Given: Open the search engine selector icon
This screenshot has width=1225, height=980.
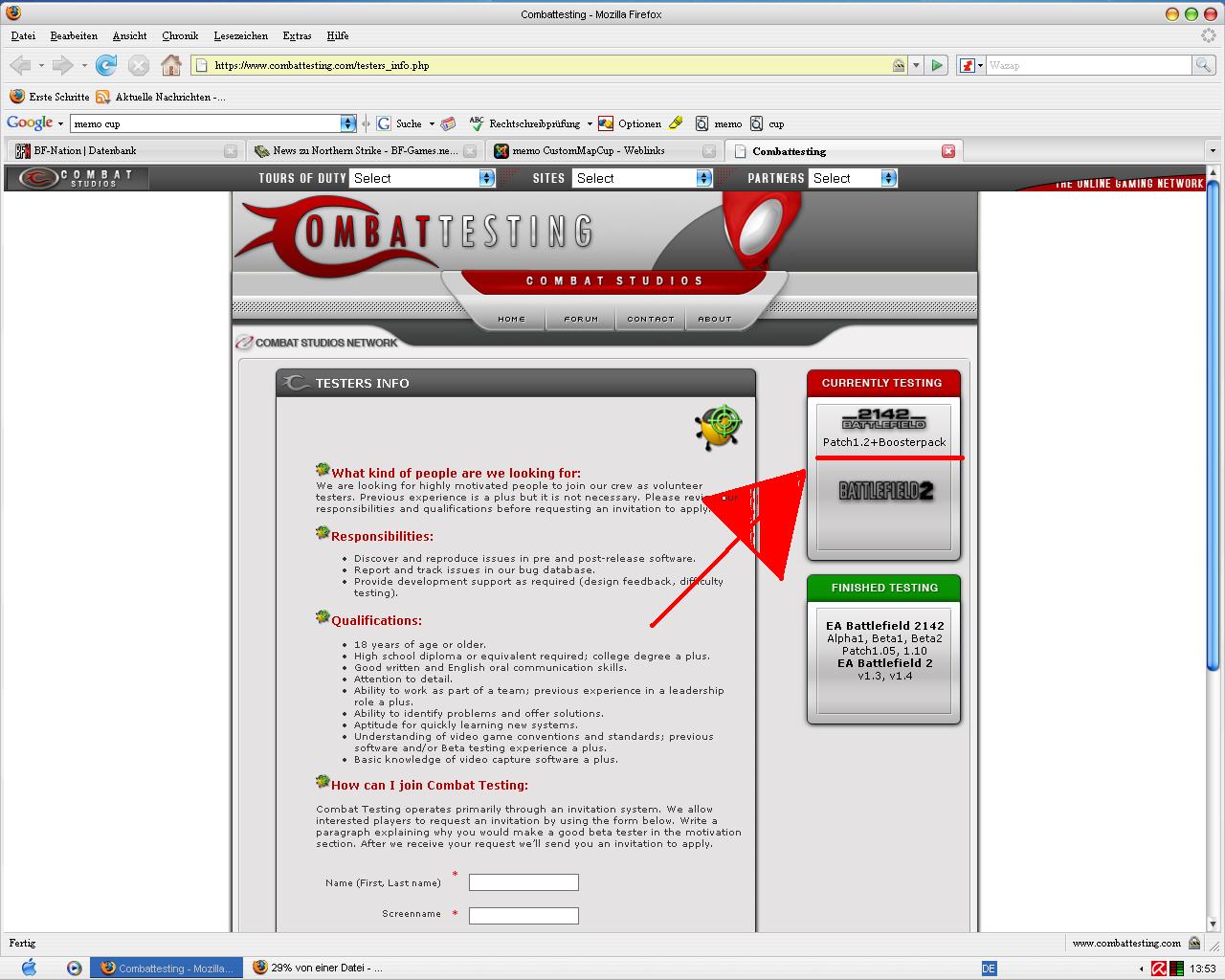Looking at the screenshot, I should (971, 65).
